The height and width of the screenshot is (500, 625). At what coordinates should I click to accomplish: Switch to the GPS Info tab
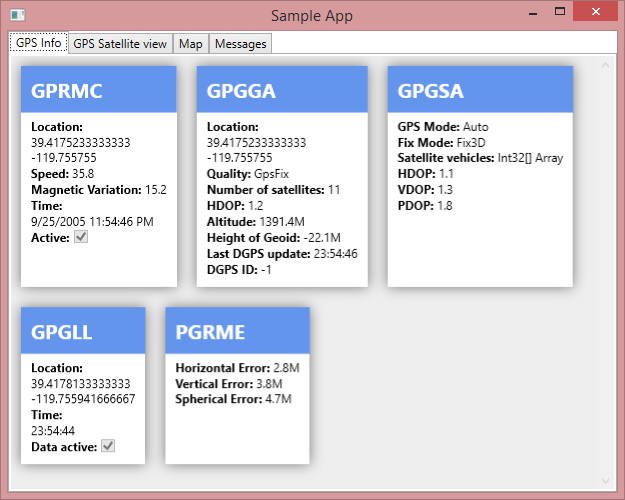coord(38,42)
